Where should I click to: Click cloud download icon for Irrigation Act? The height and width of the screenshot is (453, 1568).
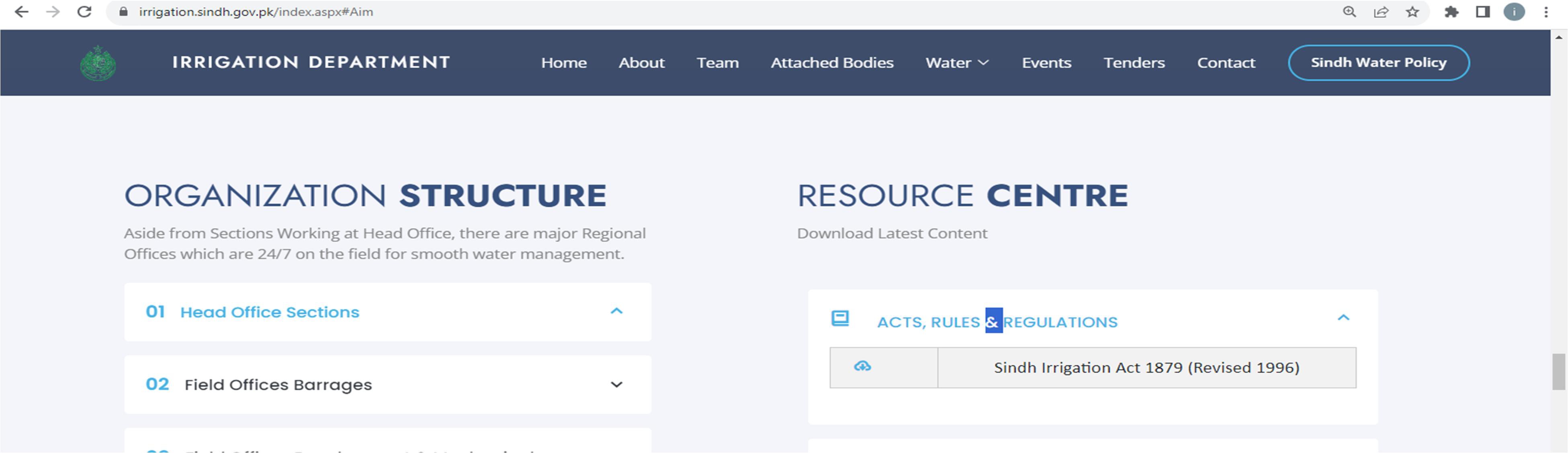(x=862, y=367)
